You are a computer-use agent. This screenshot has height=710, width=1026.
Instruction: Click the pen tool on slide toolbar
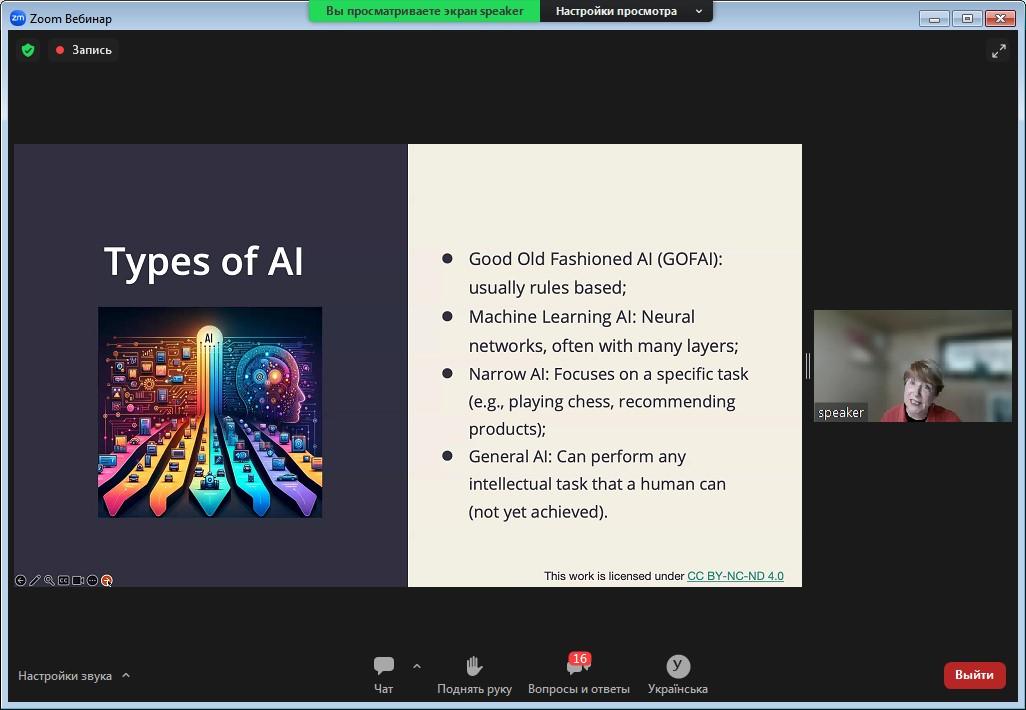35,580
